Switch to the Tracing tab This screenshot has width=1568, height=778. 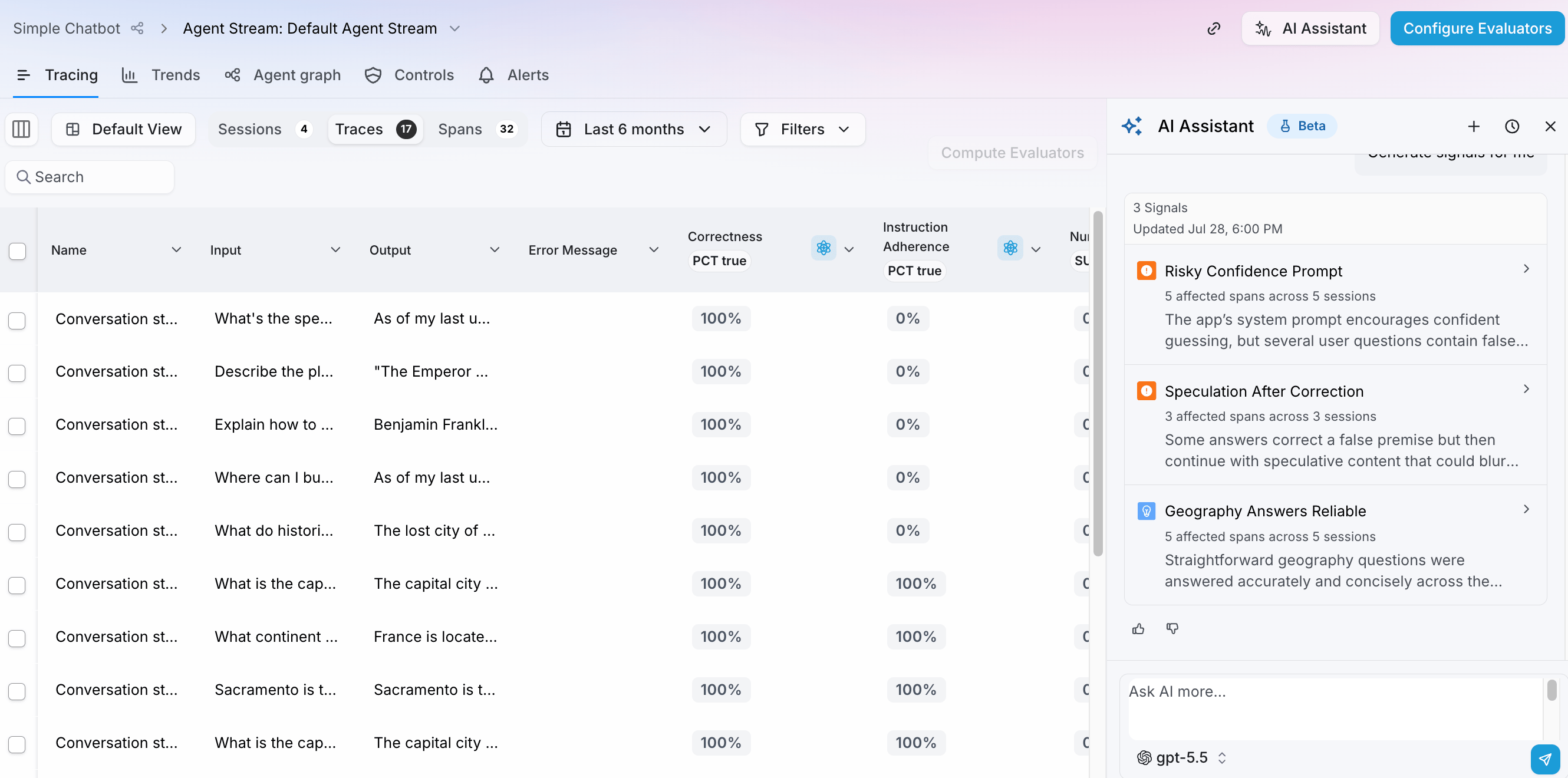[57, 75]
